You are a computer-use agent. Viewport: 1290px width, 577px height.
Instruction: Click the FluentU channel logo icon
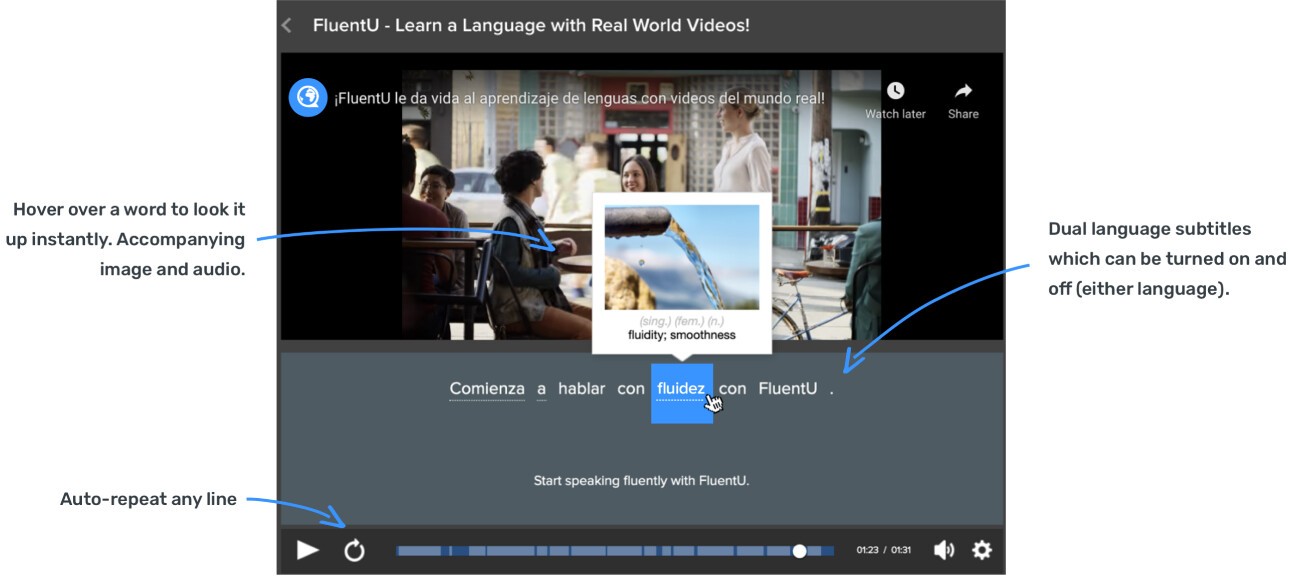click(308, 98)
